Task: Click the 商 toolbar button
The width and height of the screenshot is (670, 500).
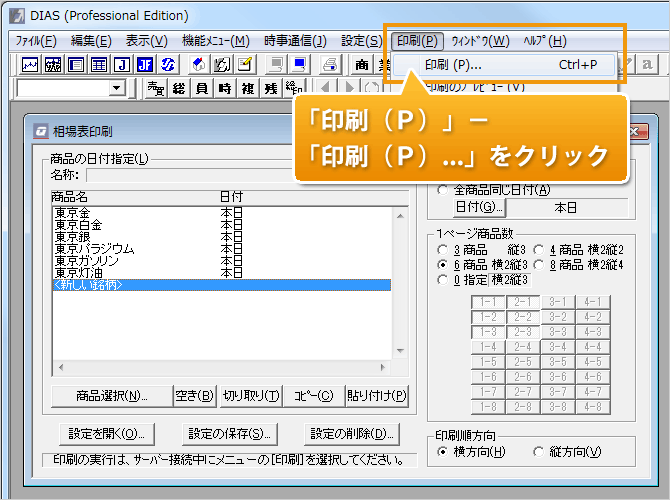Action: (361, 65)
